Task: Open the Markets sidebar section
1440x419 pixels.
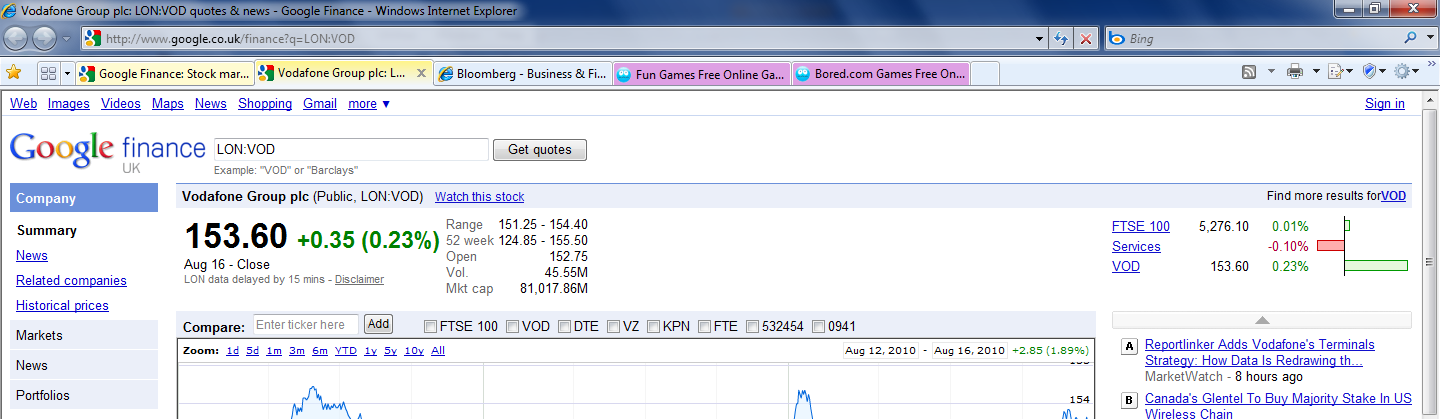Action: [84, 335]
